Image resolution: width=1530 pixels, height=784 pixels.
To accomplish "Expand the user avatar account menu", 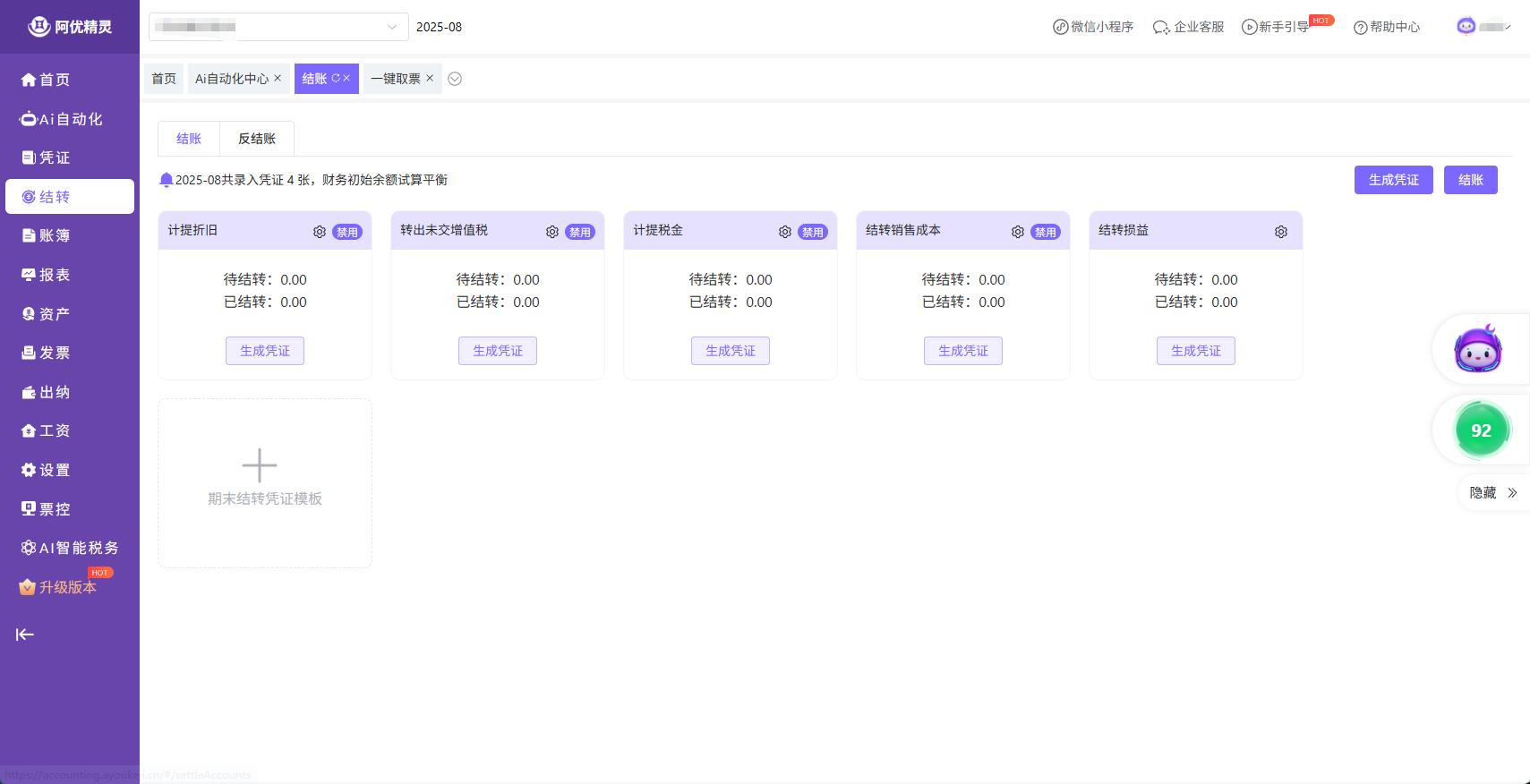I will 1483,27.
